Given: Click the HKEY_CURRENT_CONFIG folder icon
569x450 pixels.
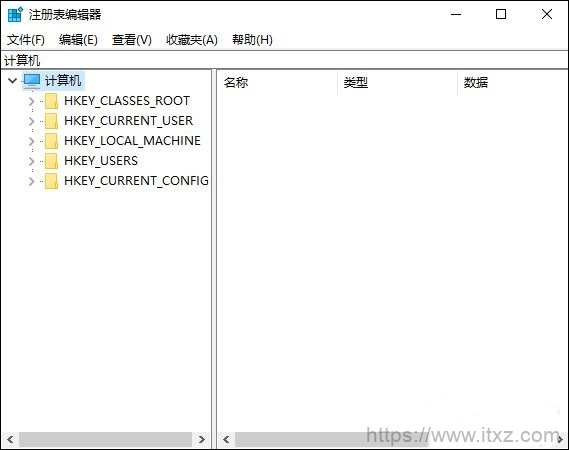Looking at the screenshot, I should (51, 181).
